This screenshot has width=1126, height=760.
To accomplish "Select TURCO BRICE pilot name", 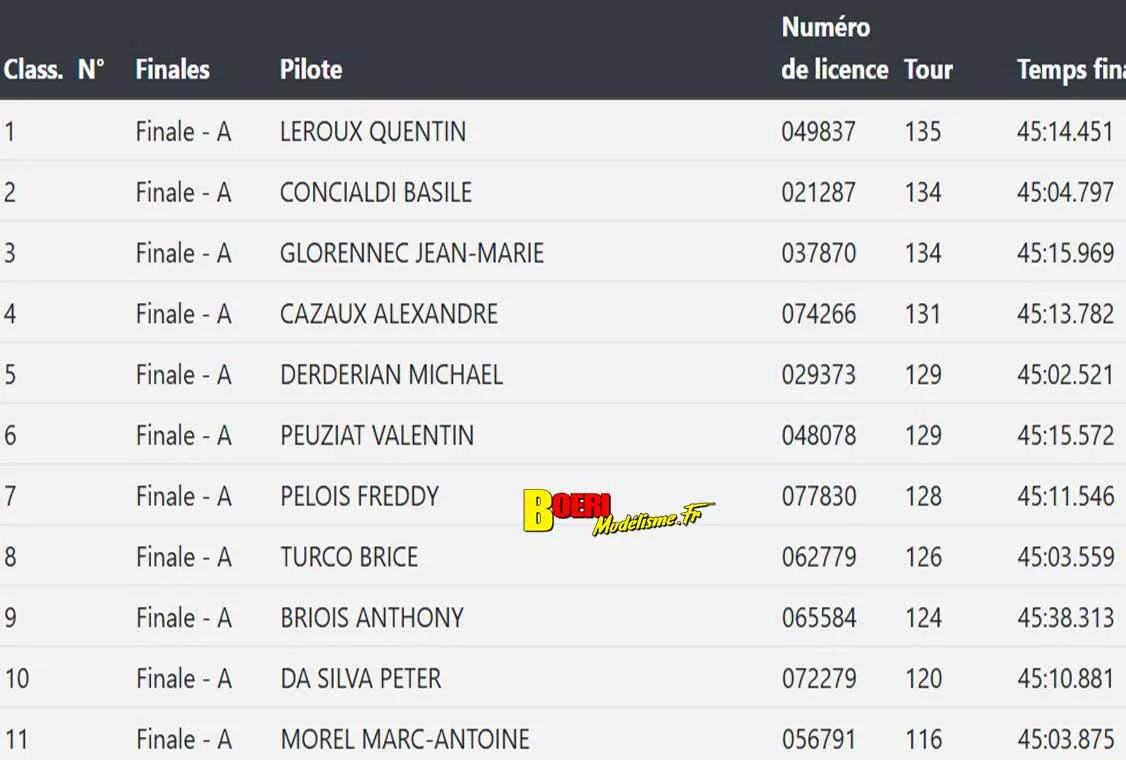I will click(x=349, y=557).
